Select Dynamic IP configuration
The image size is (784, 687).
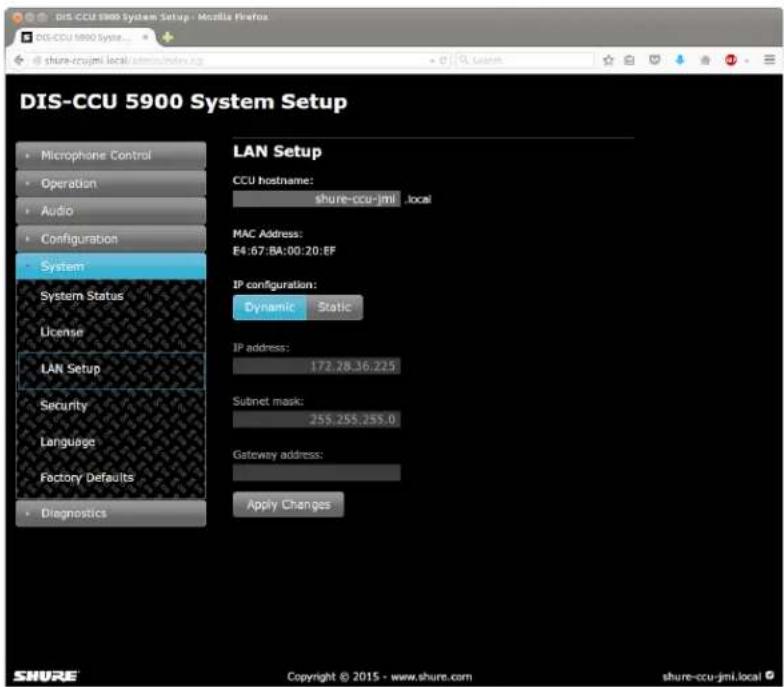coord(270,307)
